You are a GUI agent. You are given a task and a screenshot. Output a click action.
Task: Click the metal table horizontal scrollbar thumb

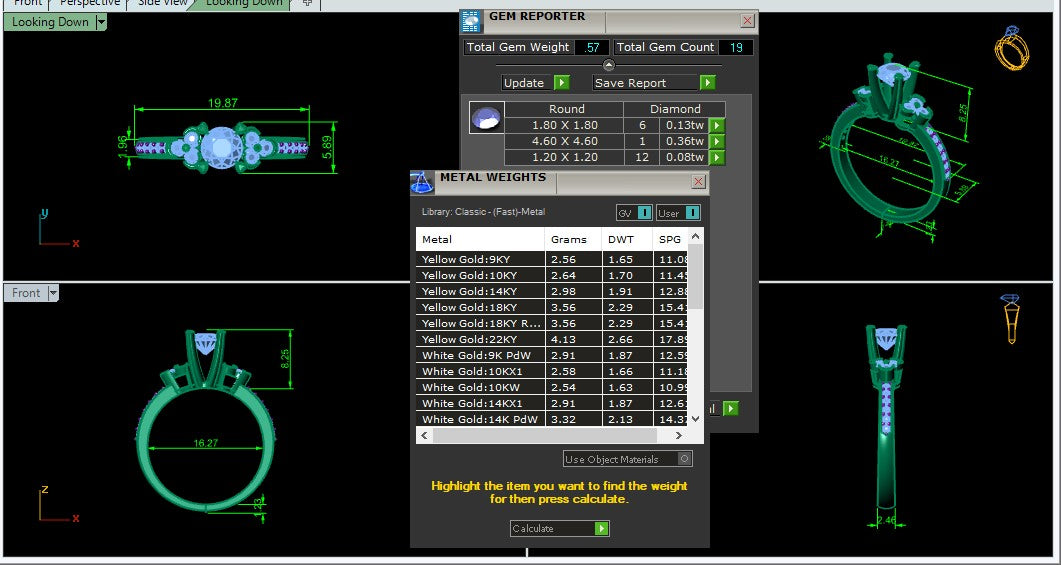point(545,436)
